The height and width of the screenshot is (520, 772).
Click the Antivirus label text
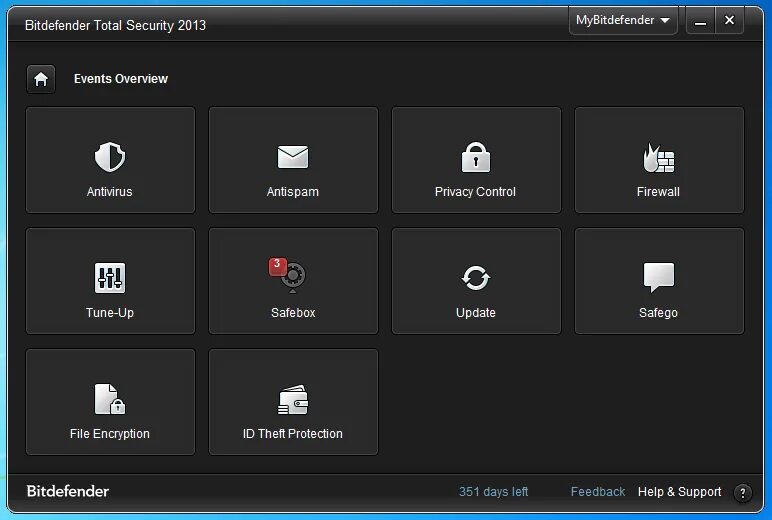[x=109, y=192]
